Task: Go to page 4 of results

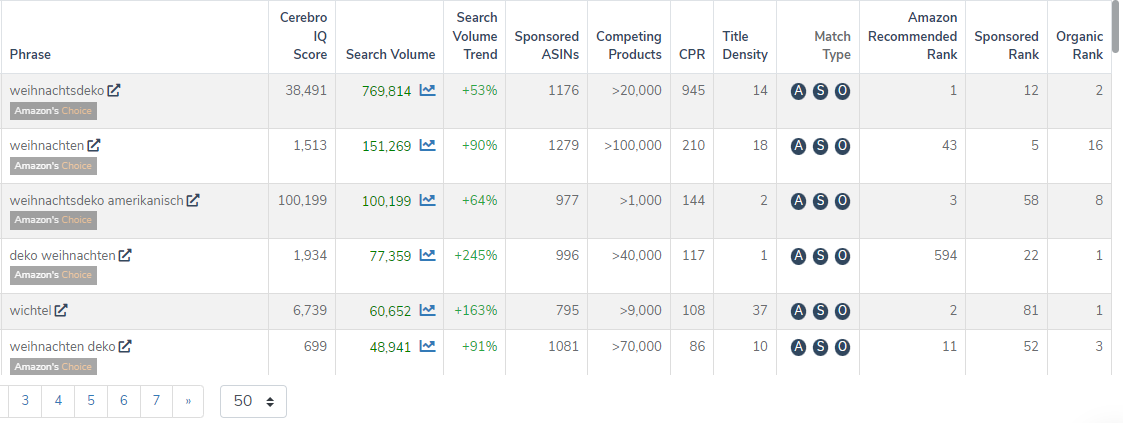Action: (x=58, y=401)
